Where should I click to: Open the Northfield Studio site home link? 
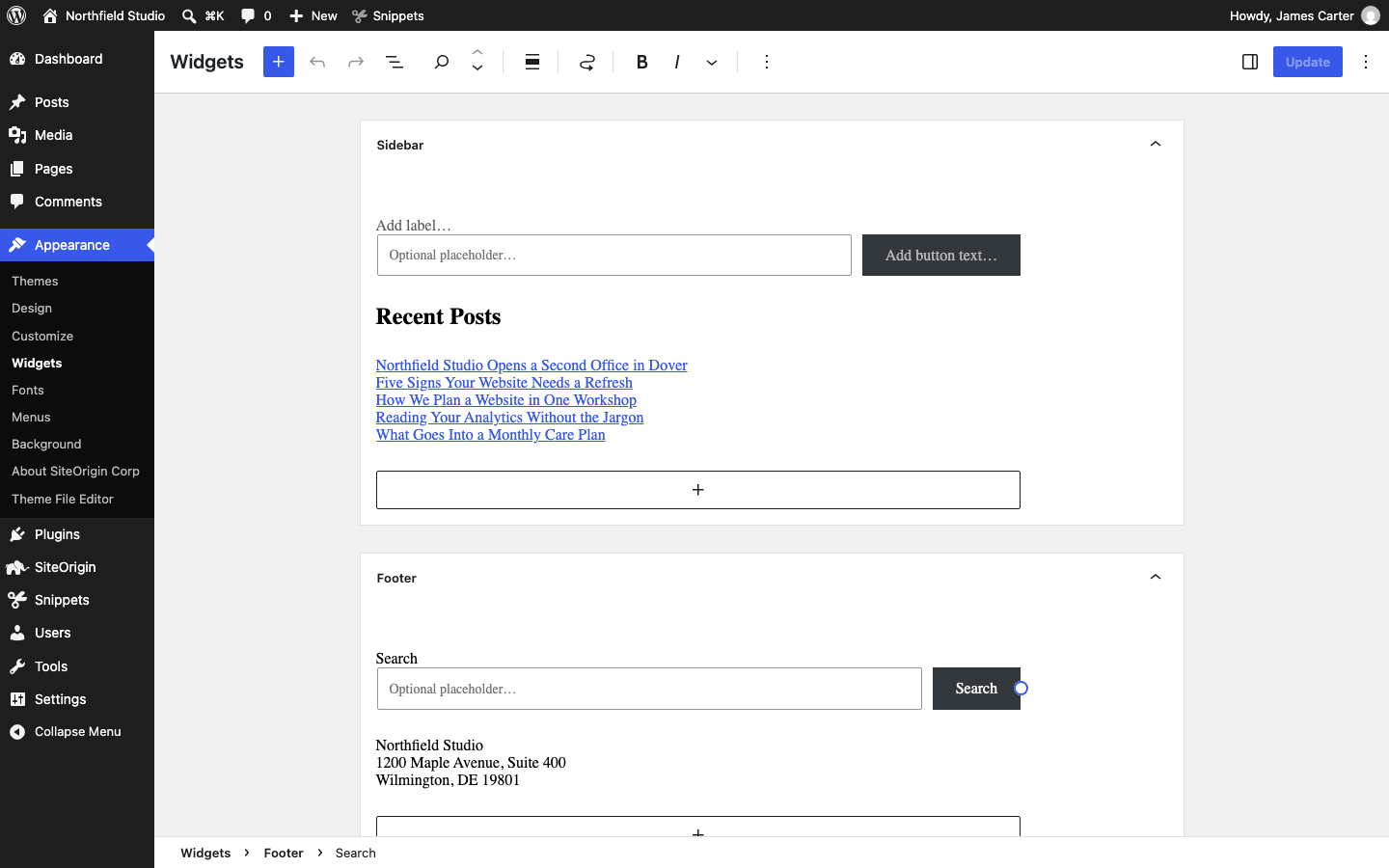[104, 15]
